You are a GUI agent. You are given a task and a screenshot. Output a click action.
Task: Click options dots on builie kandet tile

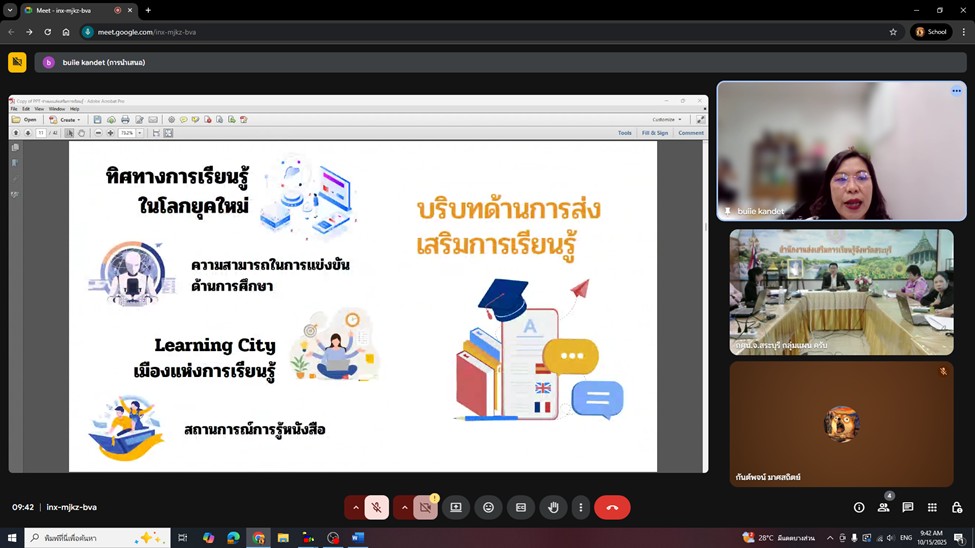pyautogui.click(x=956, y=91)
